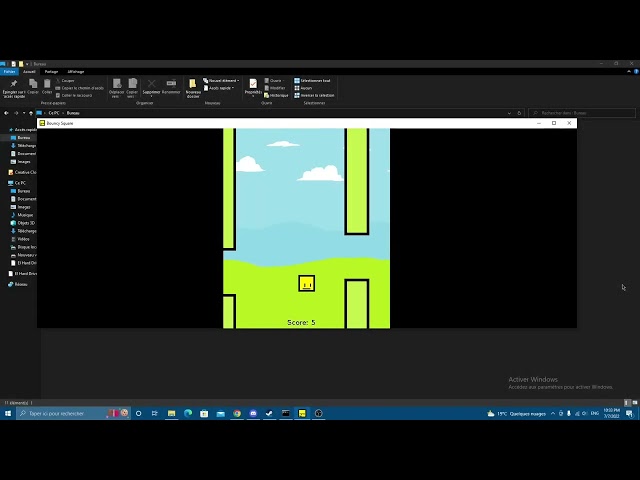Open recent locations dropdown beside forward arrow

point(24,113)
